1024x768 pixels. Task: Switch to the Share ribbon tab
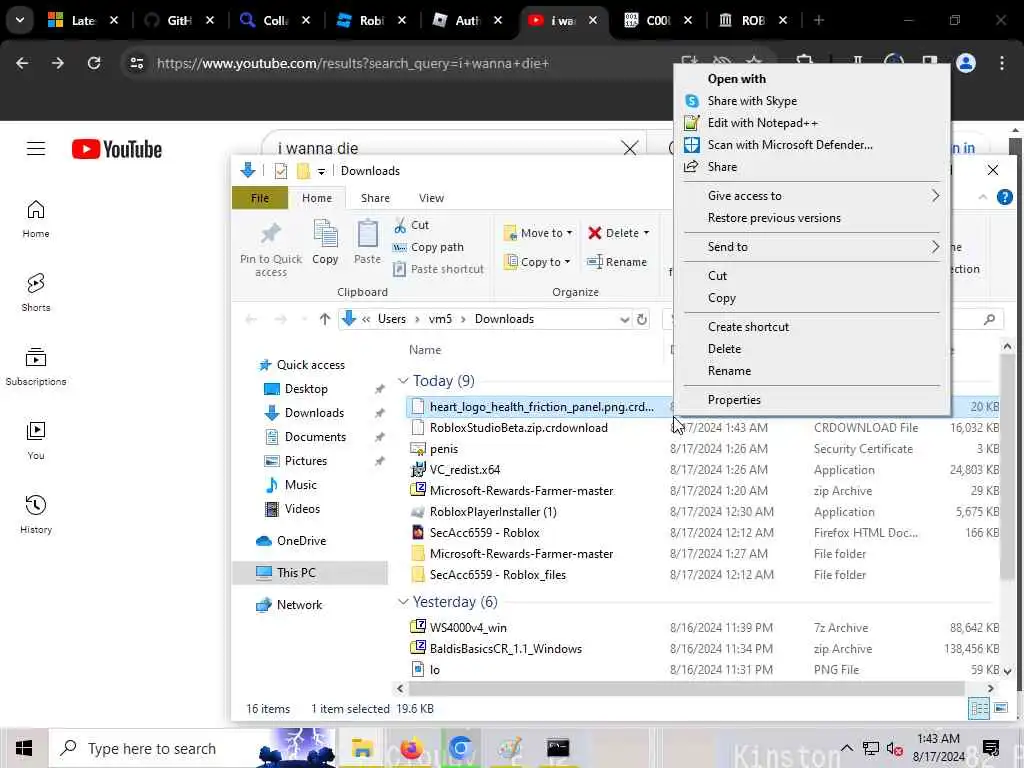(x=375, y=198)
